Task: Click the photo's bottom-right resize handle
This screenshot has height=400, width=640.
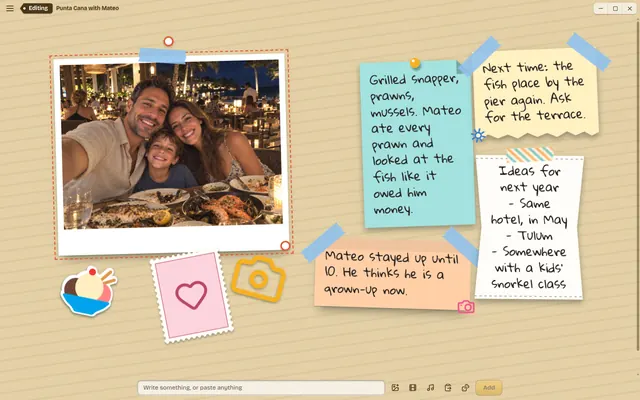Action: click(285, 246)
